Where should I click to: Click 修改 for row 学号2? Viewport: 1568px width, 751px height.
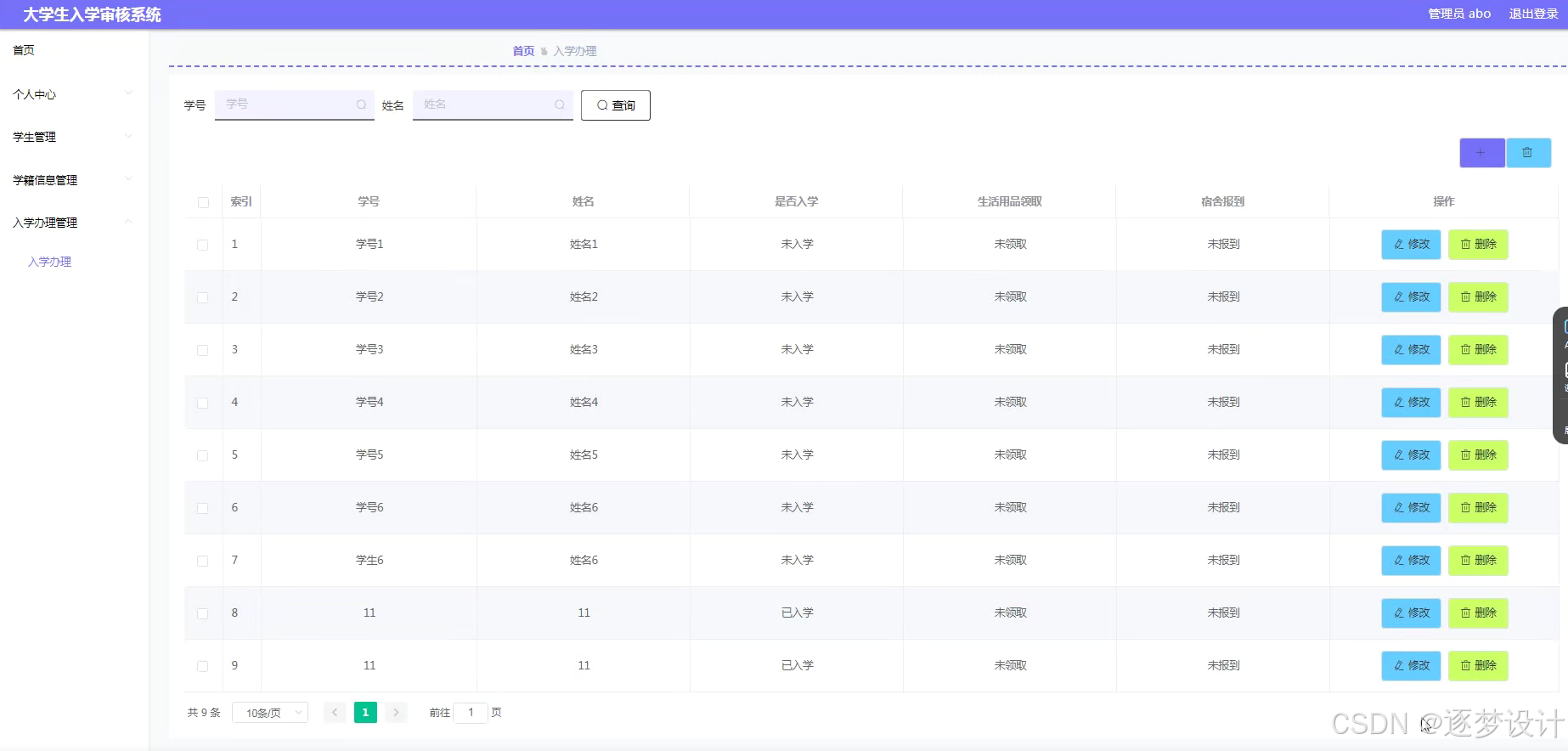point(1411,297)
